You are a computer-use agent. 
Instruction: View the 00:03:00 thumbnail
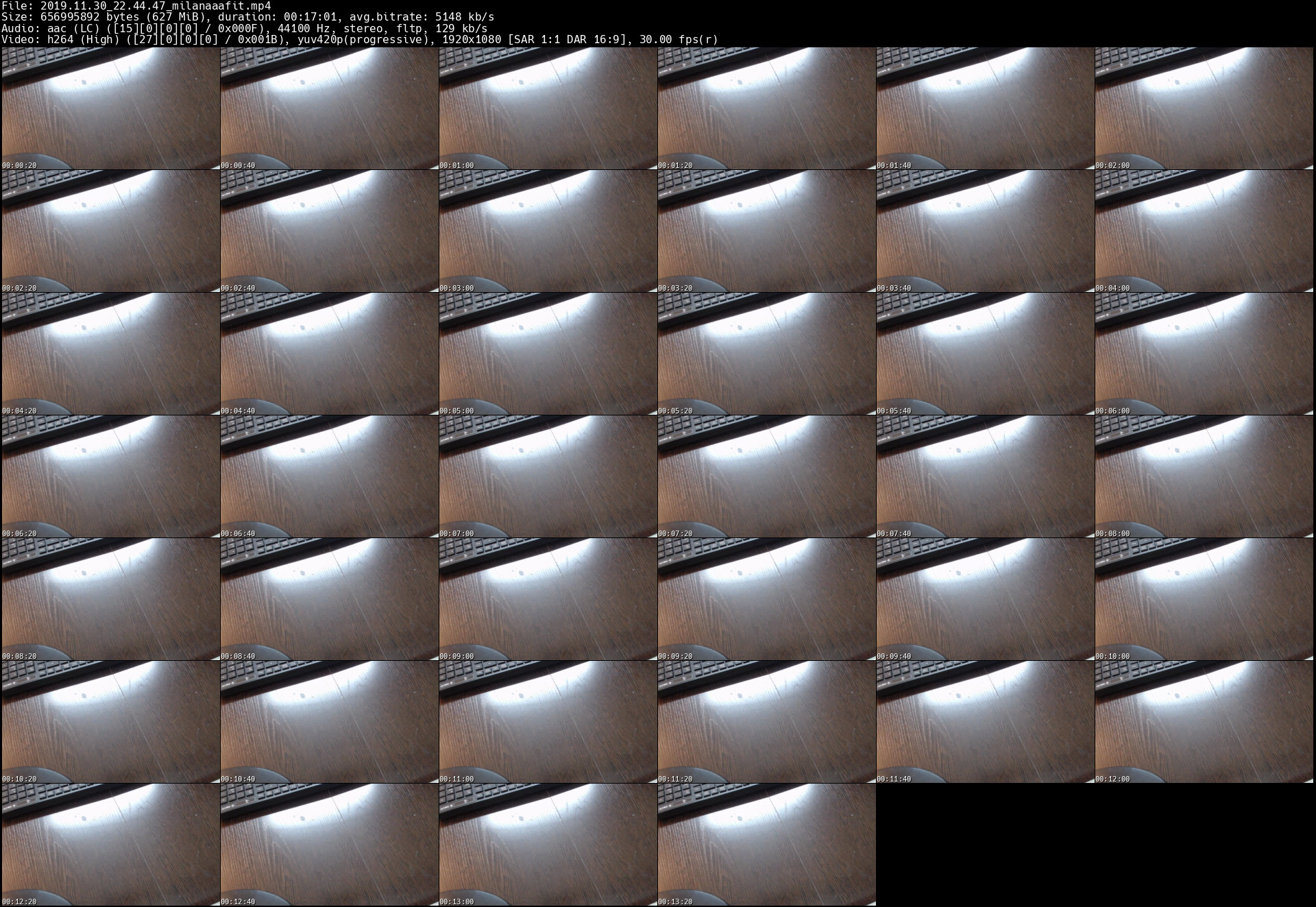548,231
